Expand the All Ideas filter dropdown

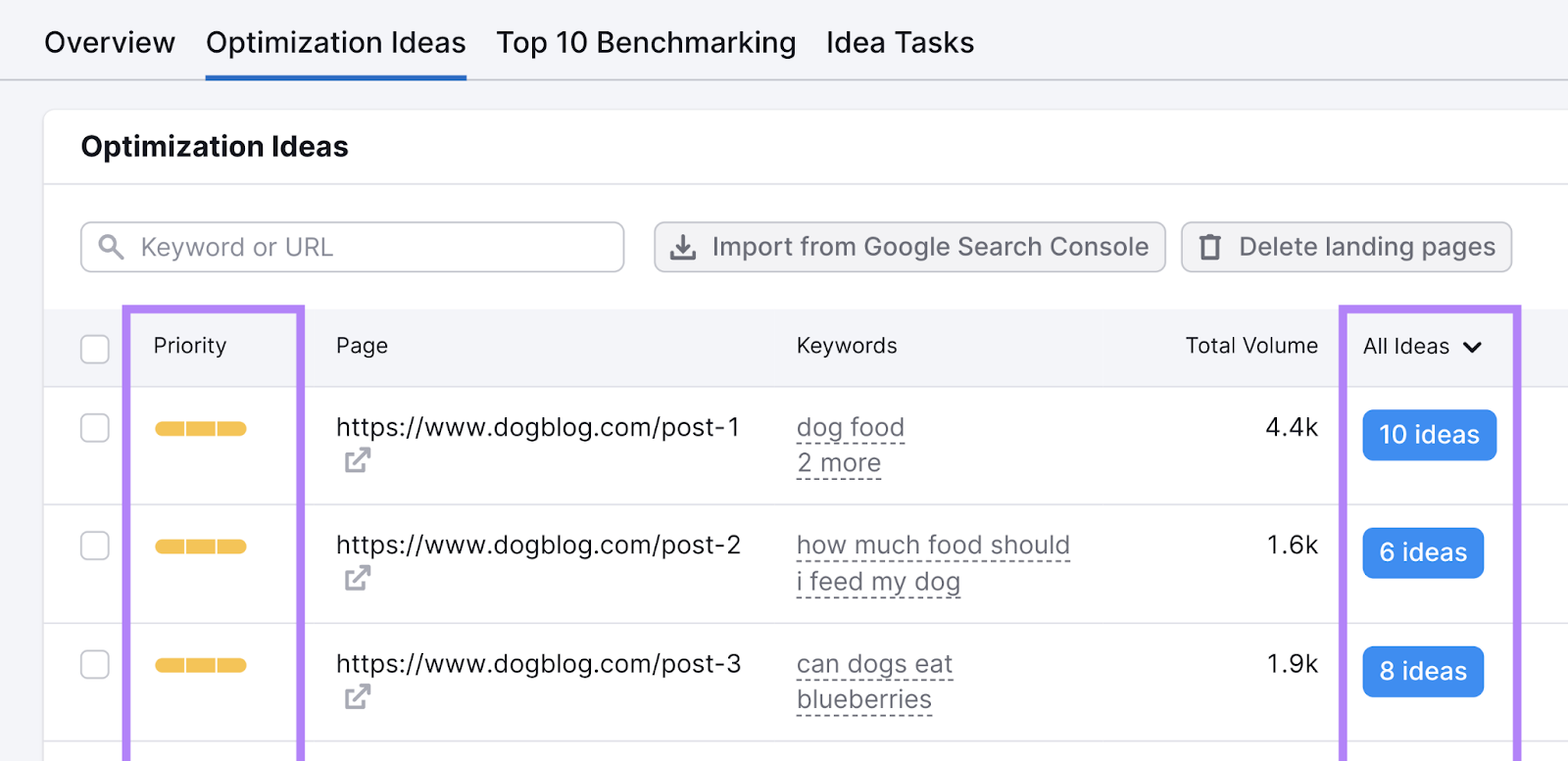pyautogui.click(x=1422, y=347)
